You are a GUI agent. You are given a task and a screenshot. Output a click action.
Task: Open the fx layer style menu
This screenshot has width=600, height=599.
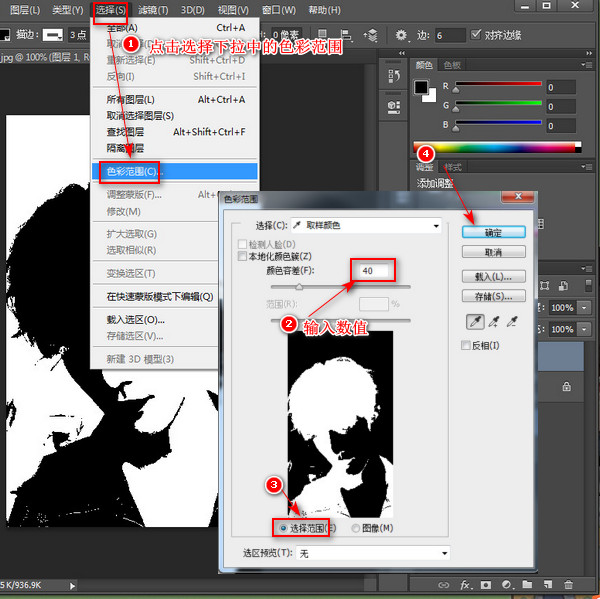pos(465,585)
